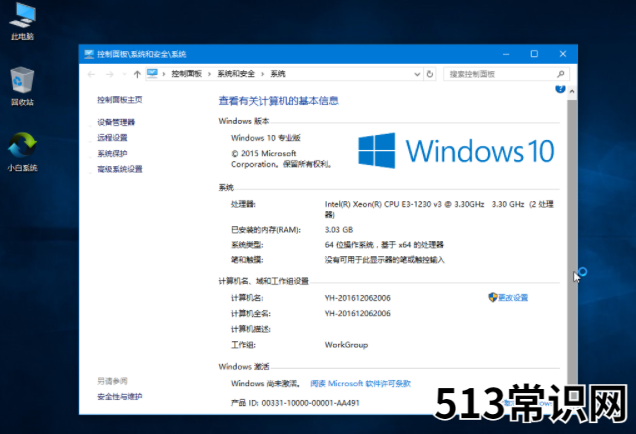
Task: Expand chevron after 系统和安全 breadcrumb
Action: (x=262, y=74)
